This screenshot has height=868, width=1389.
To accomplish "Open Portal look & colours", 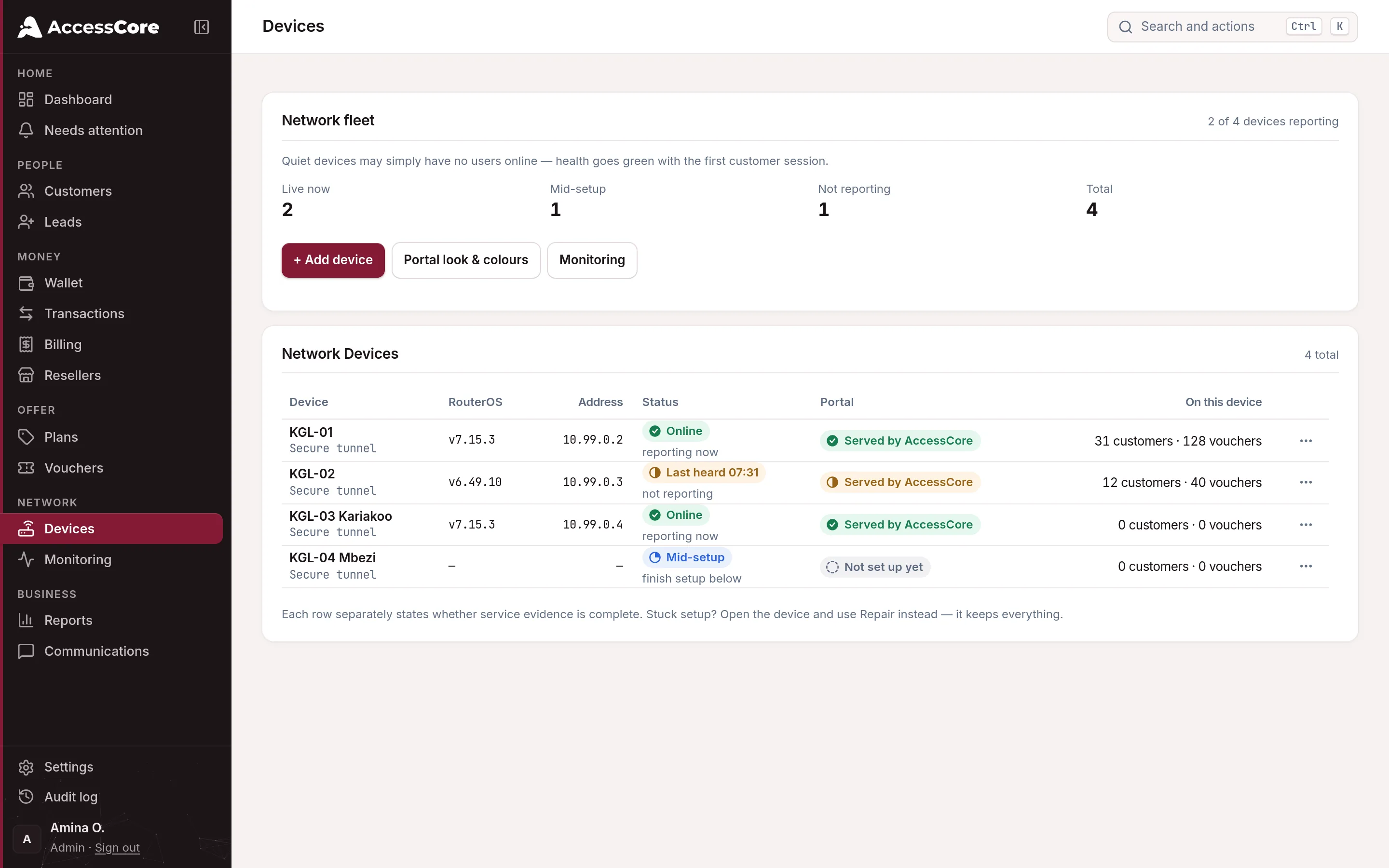I will click(465, 260).
